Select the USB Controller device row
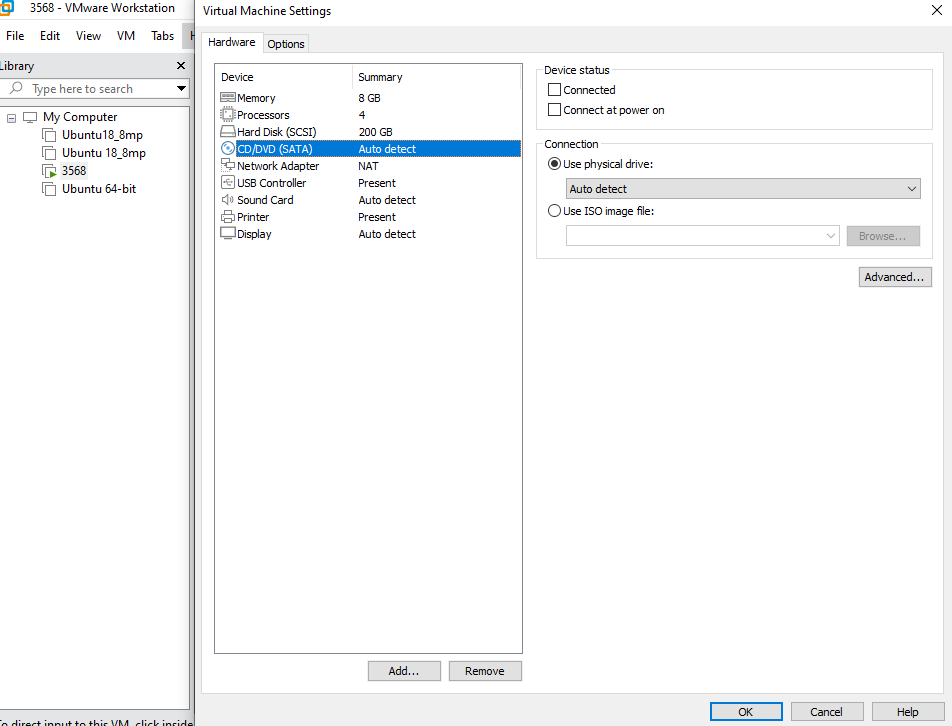The image size is (952, 726). tap(370, 183)
